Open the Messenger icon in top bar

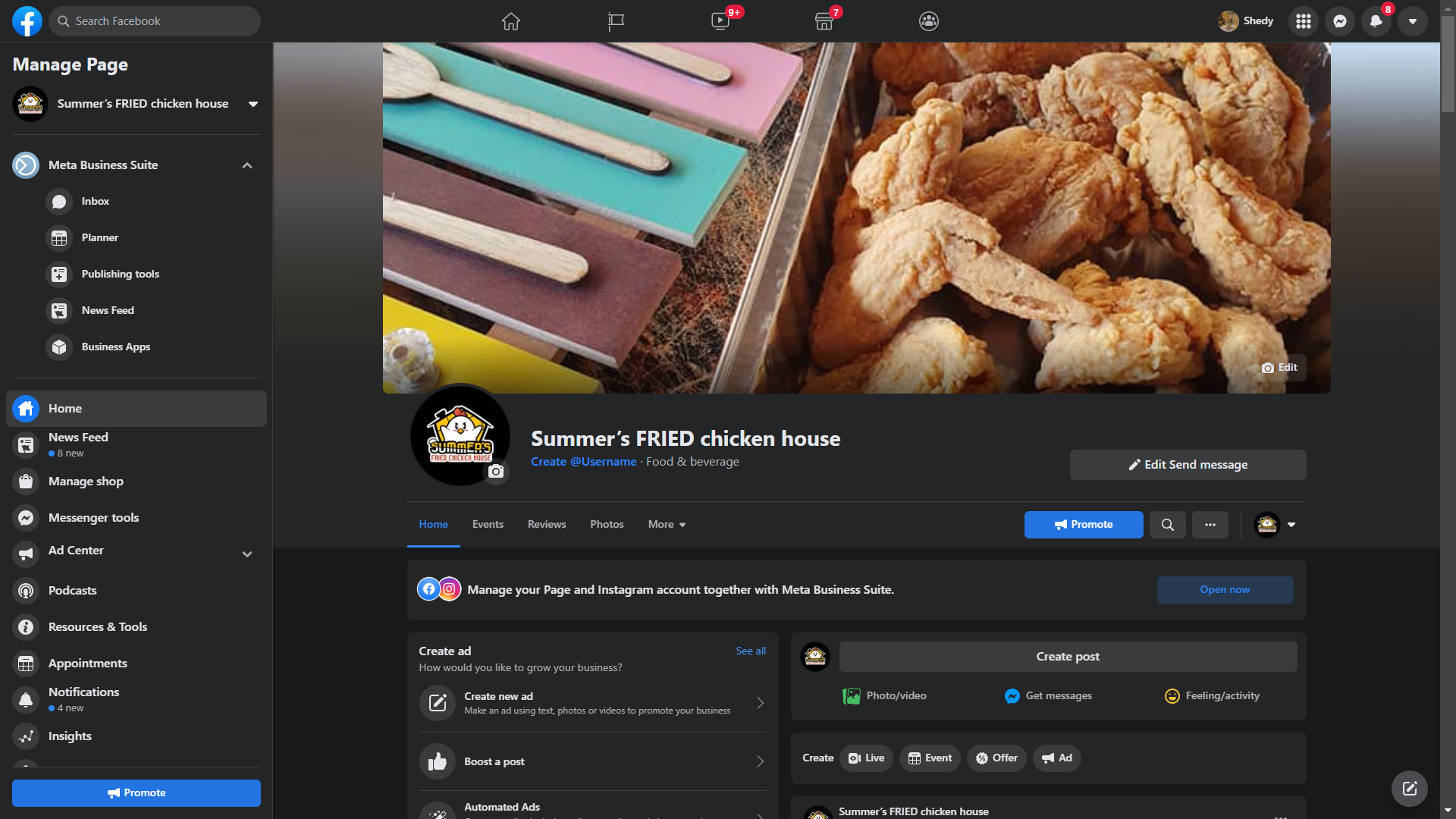[x=1340, y=21]
